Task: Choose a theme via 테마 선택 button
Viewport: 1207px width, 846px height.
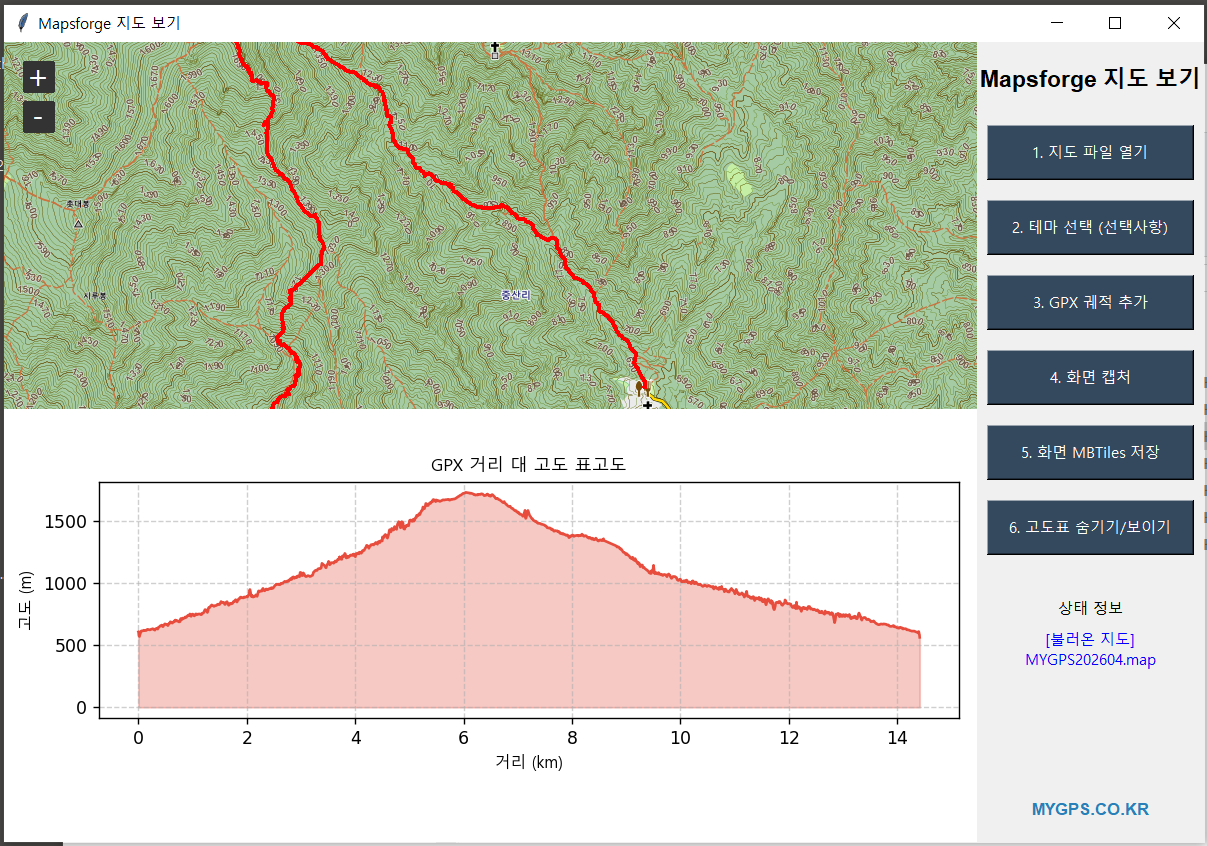Action: [1090, 227]
